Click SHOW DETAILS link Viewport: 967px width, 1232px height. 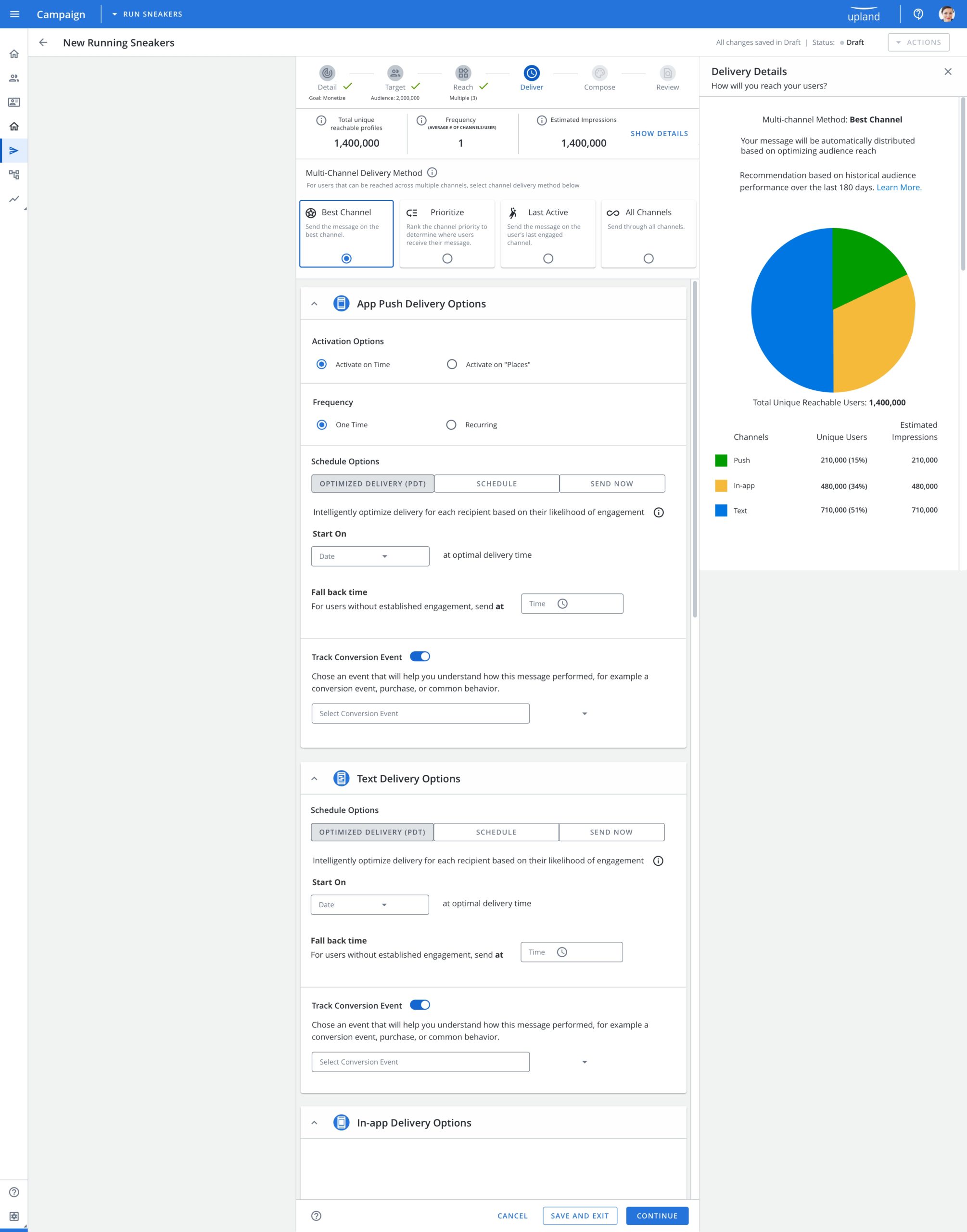660,134
